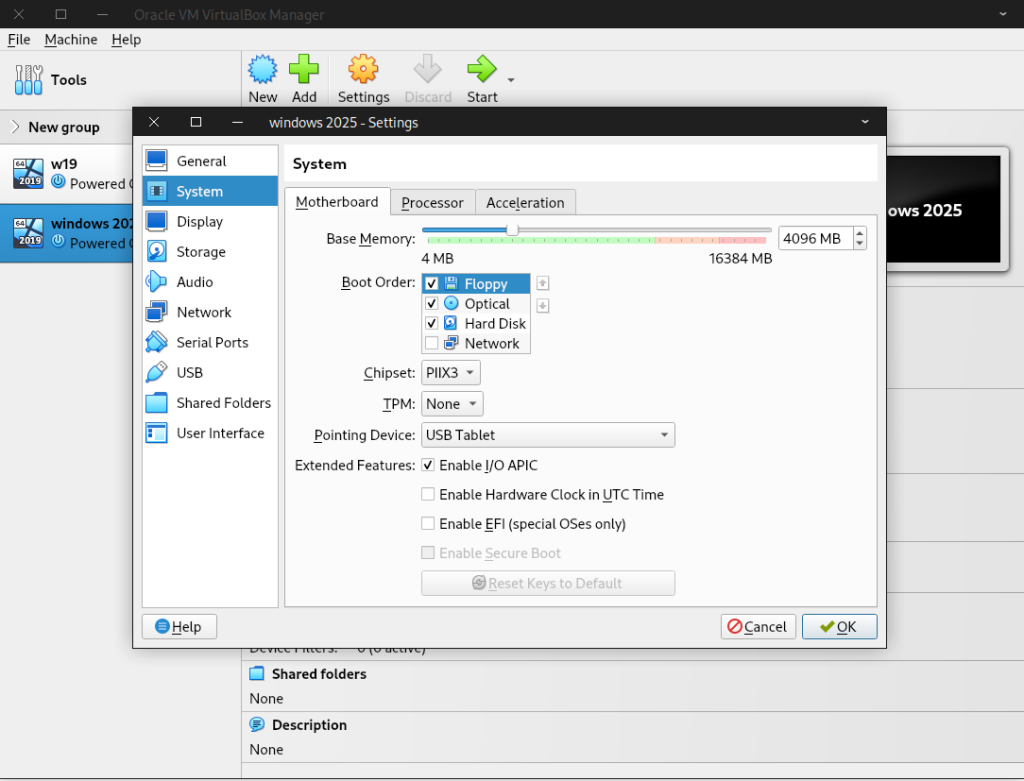Open Shared Folders settings category icon
Image resolution: width=1024 pixels, height=781 pixels.
(157, 403)
